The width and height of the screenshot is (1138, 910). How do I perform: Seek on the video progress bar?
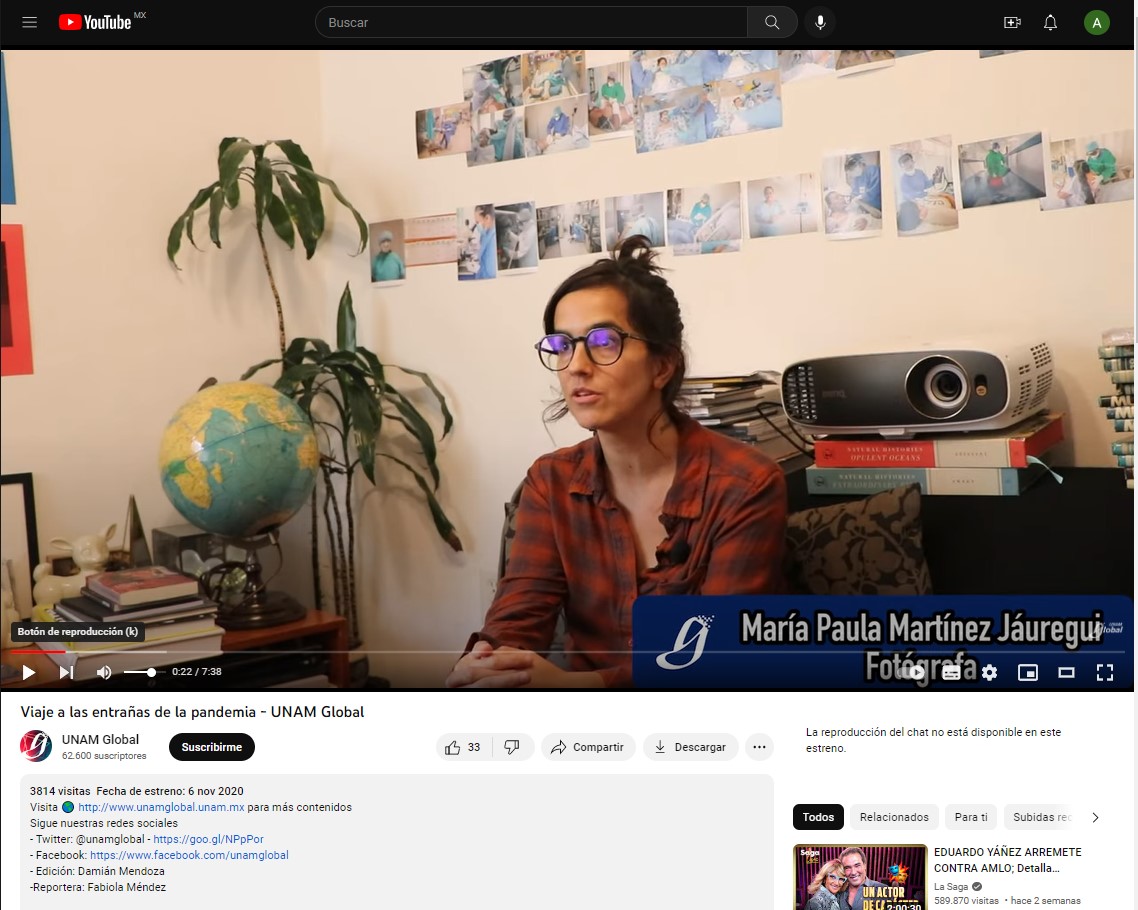point(566,652)
